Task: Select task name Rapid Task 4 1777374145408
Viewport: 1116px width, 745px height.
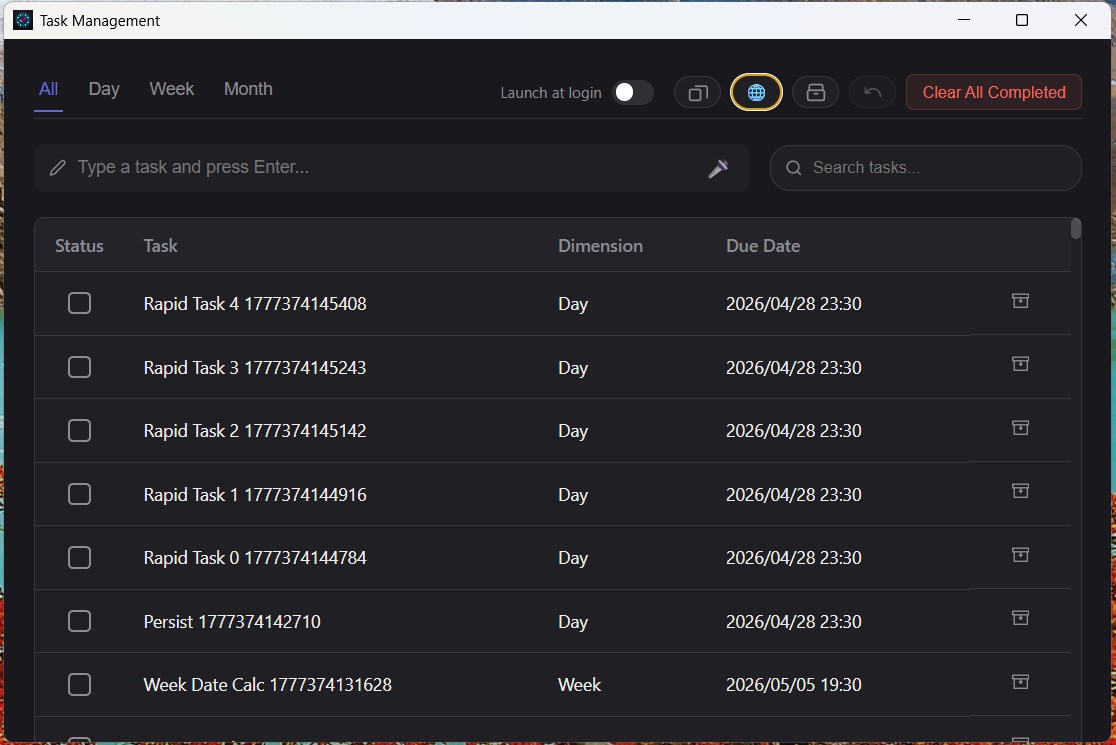Action: [255, 304]
